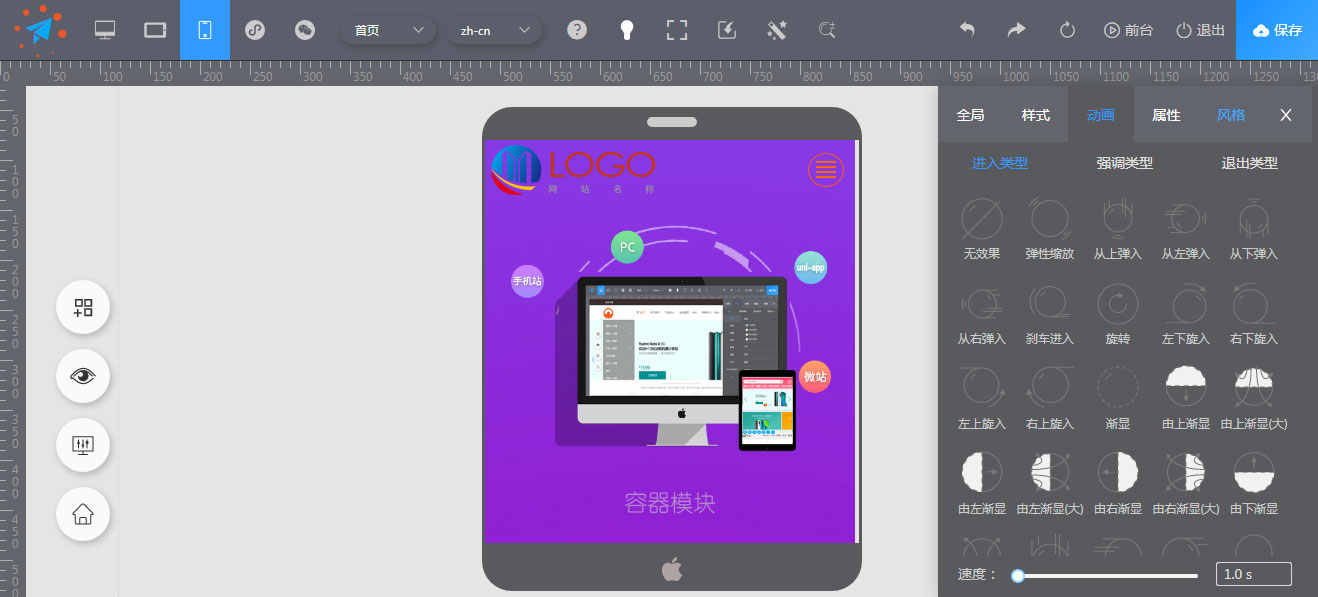1318x597 pixels.
Task: Open the 首页 page dropdown
Action: tap(388, 30)
